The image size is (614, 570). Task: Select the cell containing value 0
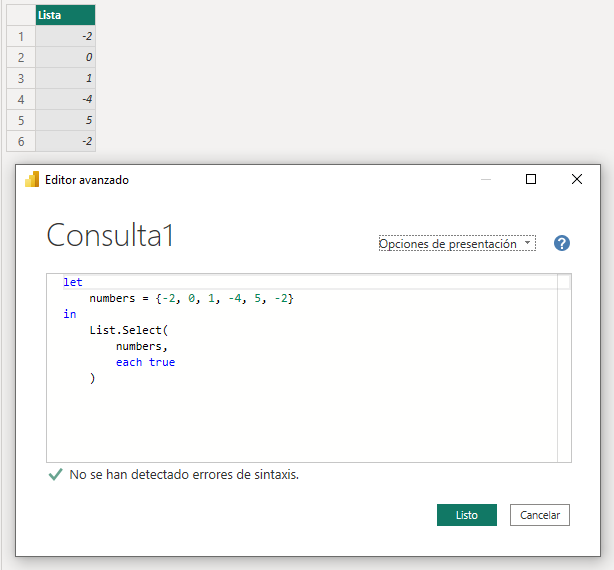(65, 57)
